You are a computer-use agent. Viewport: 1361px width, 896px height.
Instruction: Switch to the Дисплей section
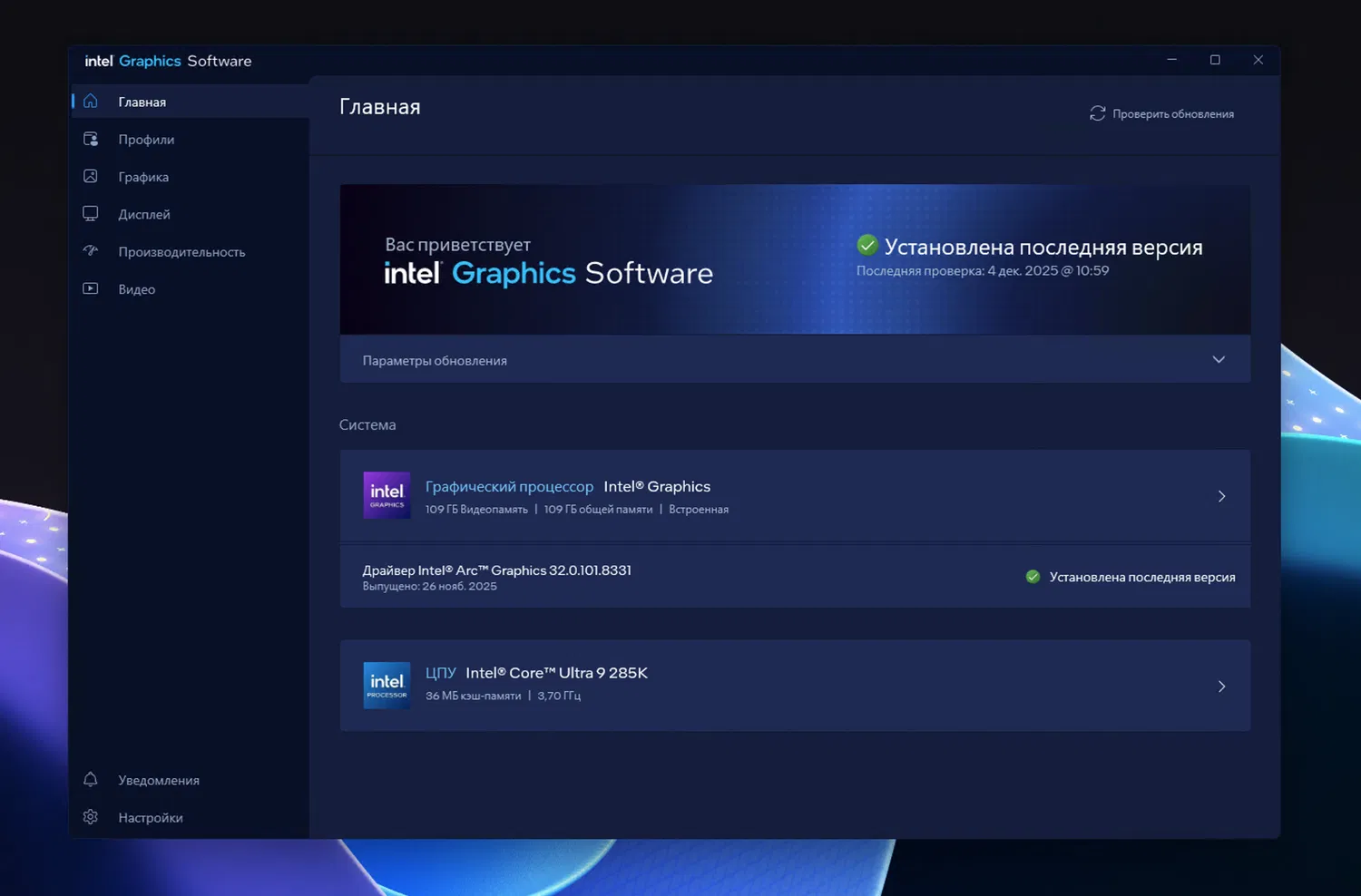pos(191,214)
